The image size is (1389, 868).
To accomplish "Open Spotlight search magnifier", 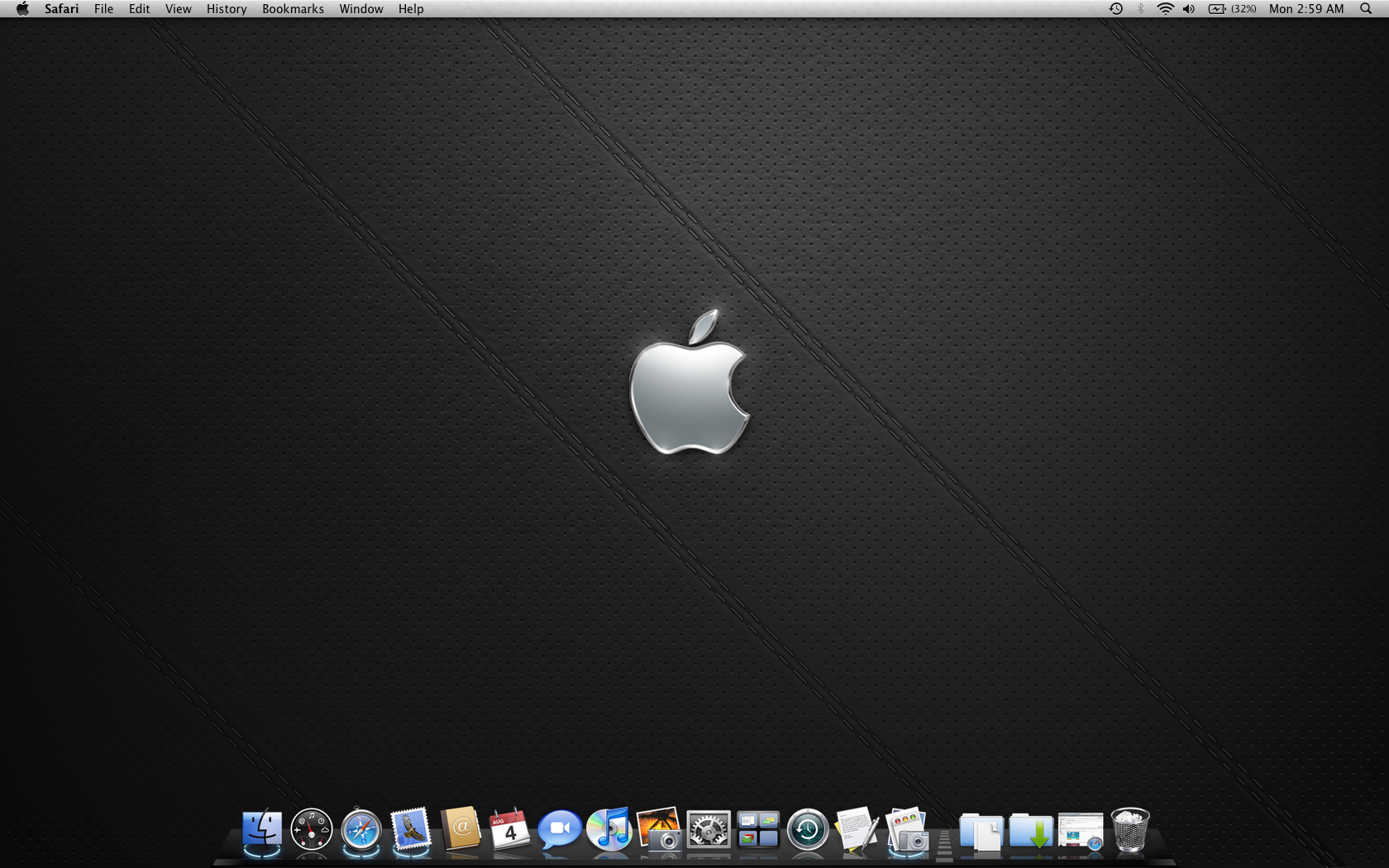I will point(1366,9).
